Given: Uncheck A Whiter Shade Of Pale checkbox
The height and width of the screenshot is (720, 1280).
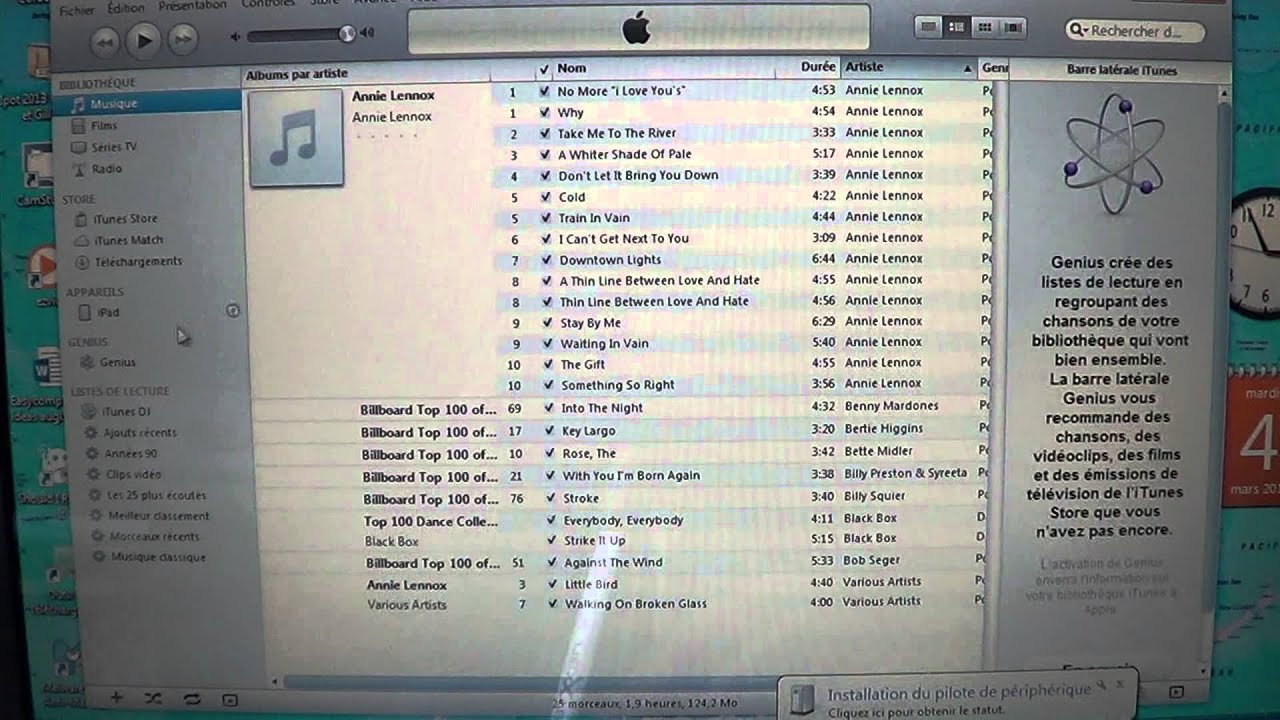Looking at the screenshot, I should [544, 154].
